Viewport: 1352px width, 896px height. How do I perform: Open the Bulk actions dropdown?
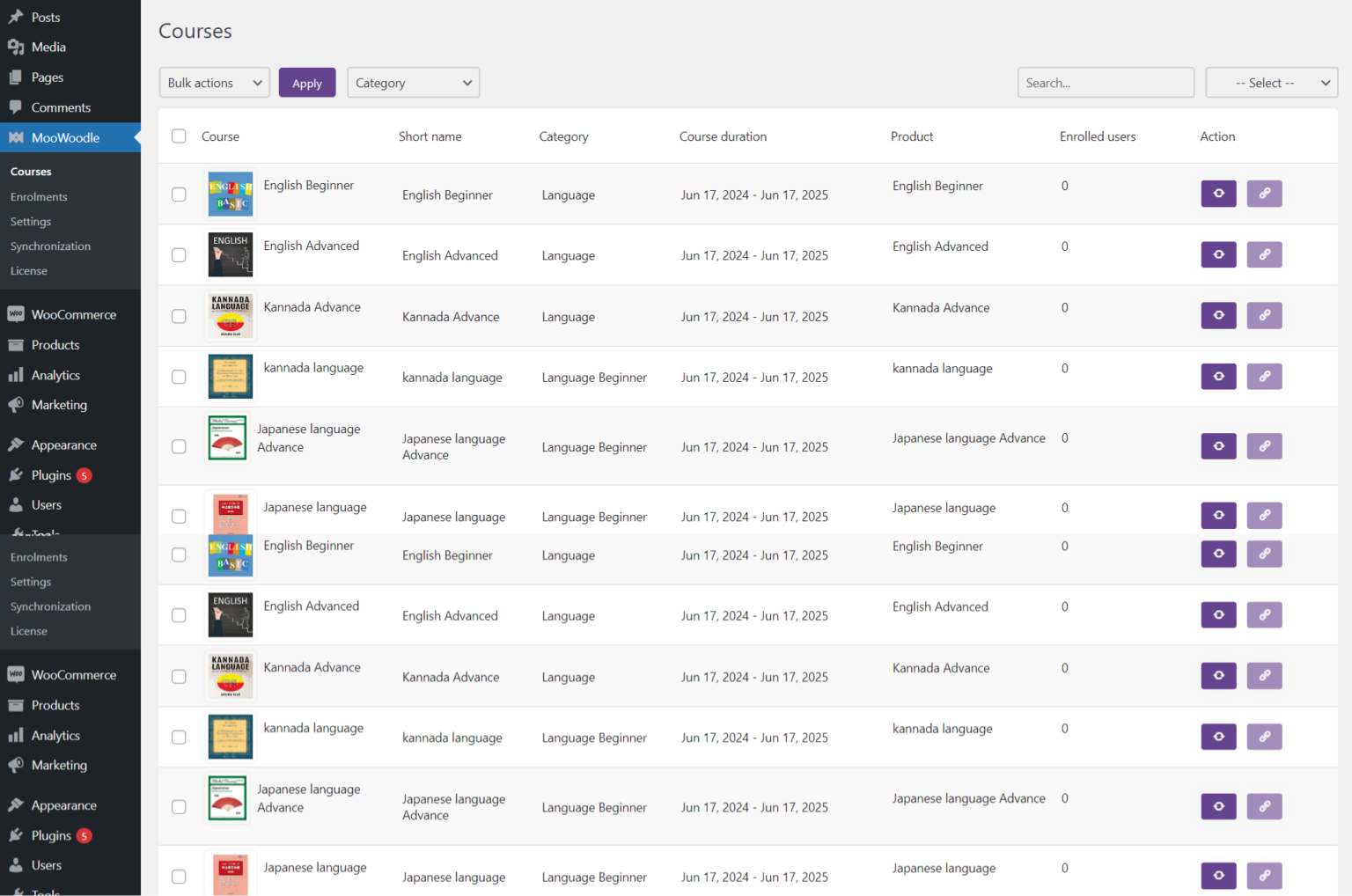[215, 83]
